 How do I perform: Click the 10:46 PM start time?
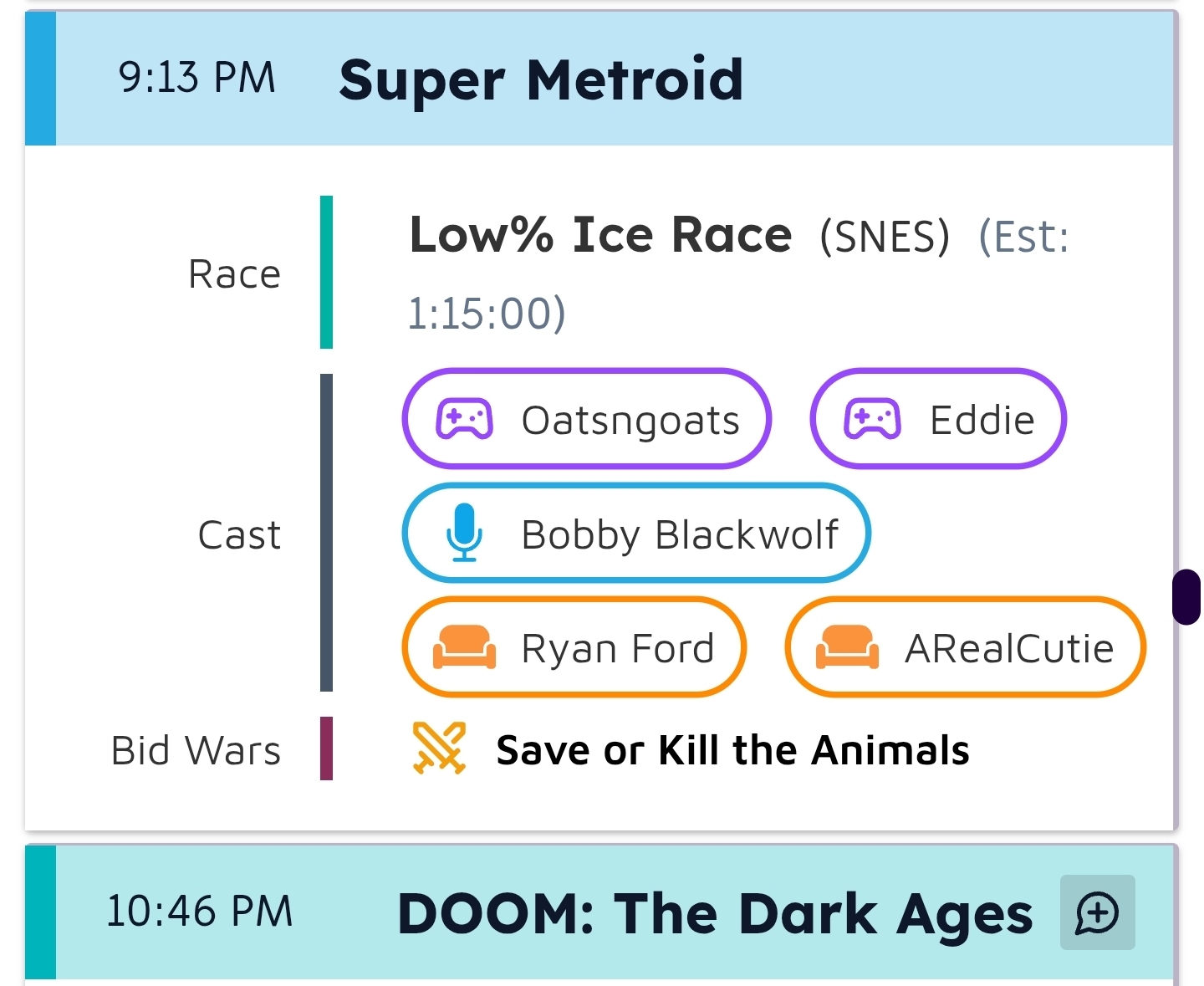[200, 911]
